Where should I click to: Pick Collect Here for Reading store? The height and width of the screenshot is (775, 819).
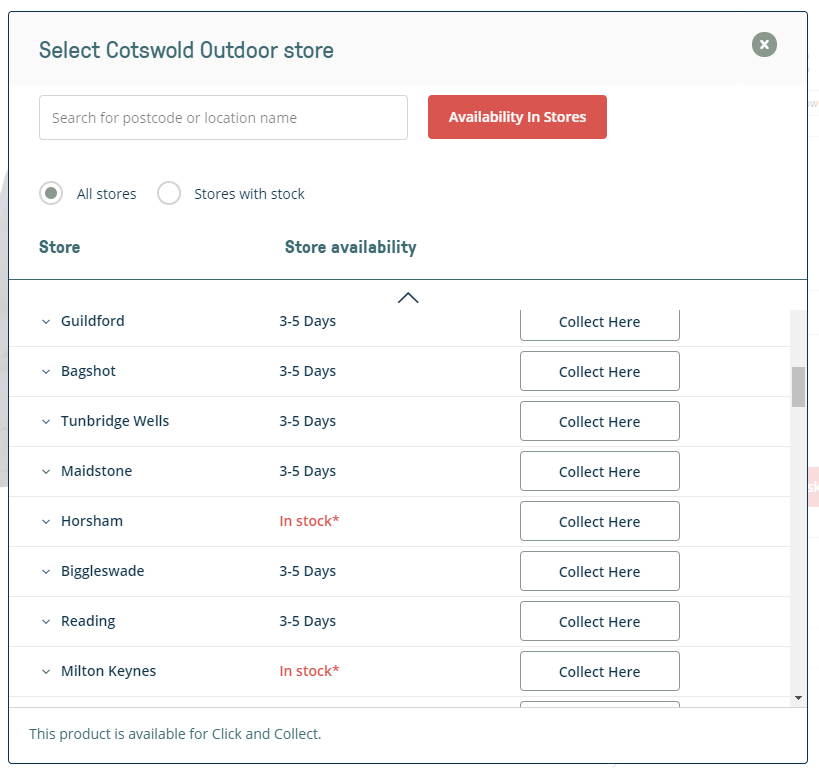(599, 621)
